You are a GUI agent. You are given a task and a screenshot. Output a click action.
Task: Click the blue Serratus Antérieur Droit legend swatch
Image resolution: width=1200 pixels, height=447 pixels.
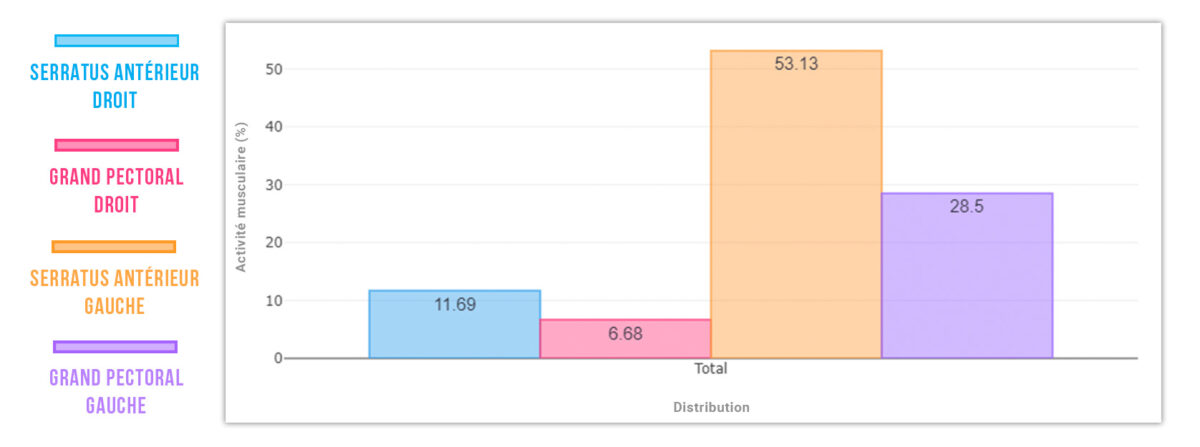point(117,41)
